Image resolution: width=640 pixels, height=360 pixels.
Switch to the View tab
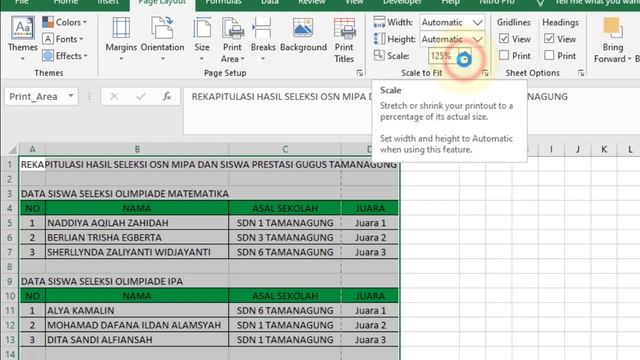tap(354, 2)
